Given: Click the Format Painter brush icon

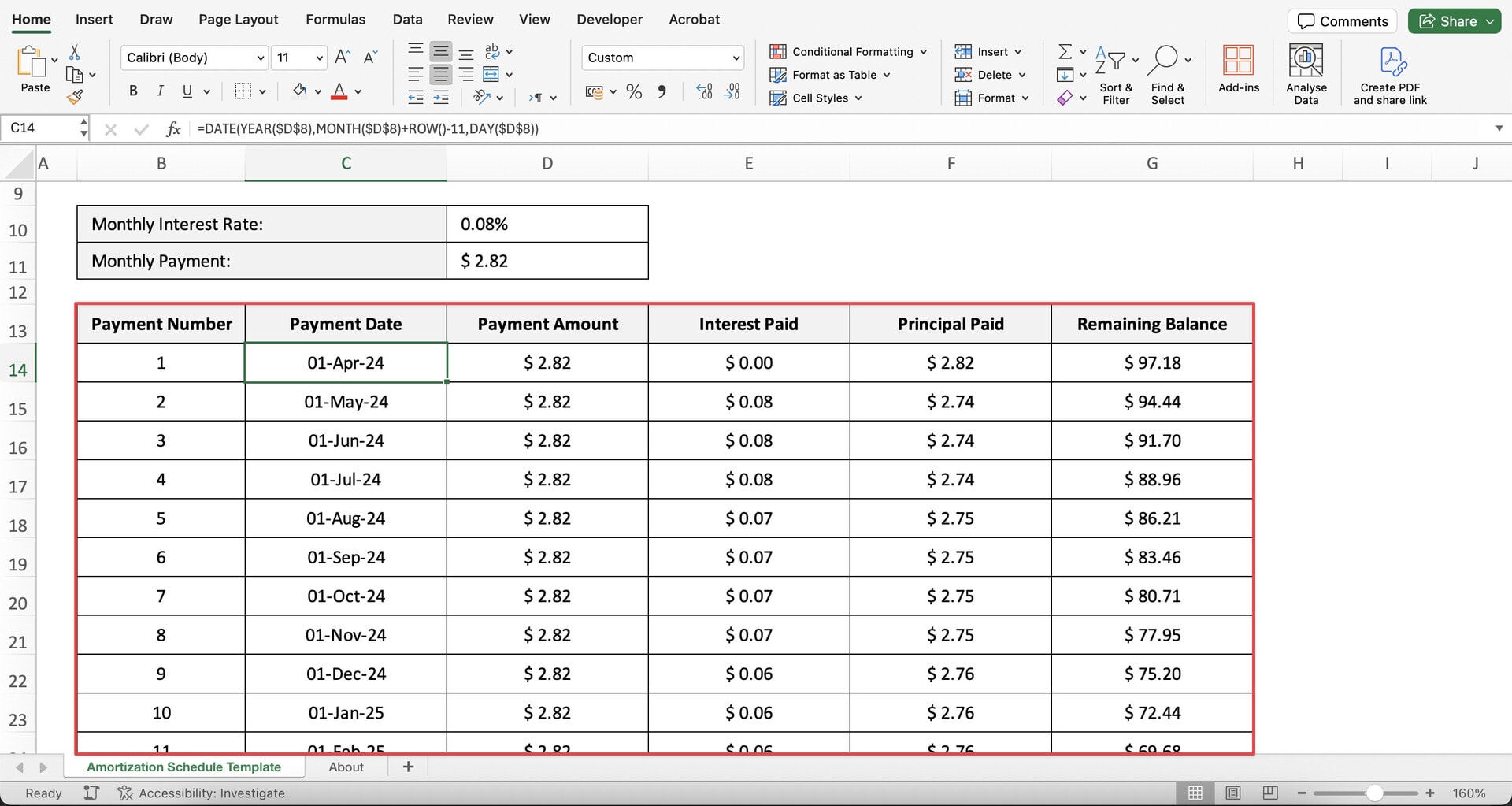Looking at the screenshot, I should click(x=75, y=97).
